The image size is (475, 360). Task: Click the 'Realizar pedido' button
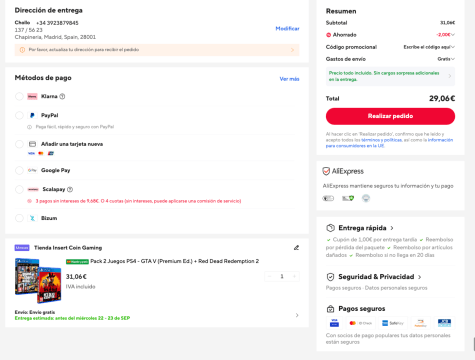coord(390,116)
